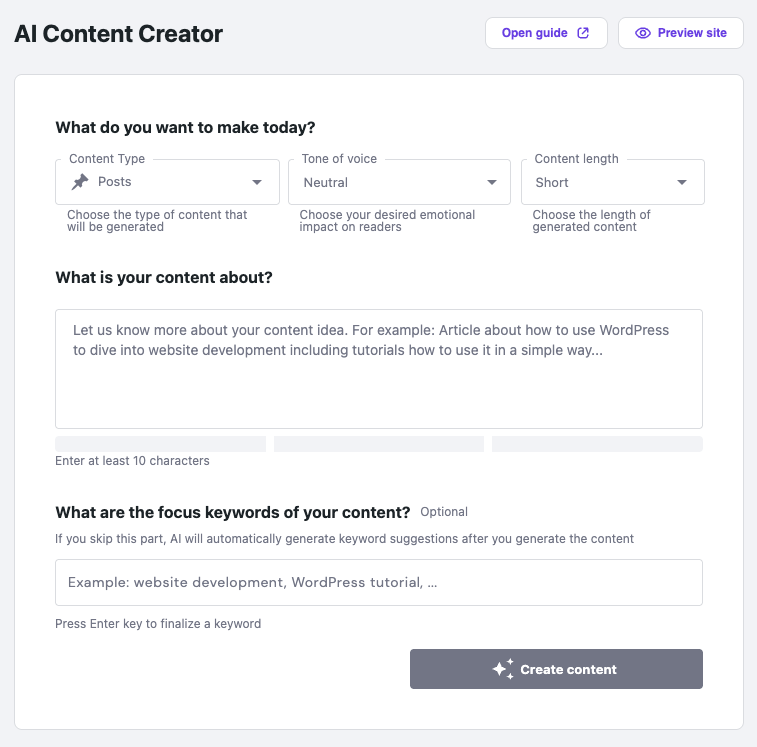Expand the Content Type dropdown arrow
757x747 pixels.
point(258,182)
